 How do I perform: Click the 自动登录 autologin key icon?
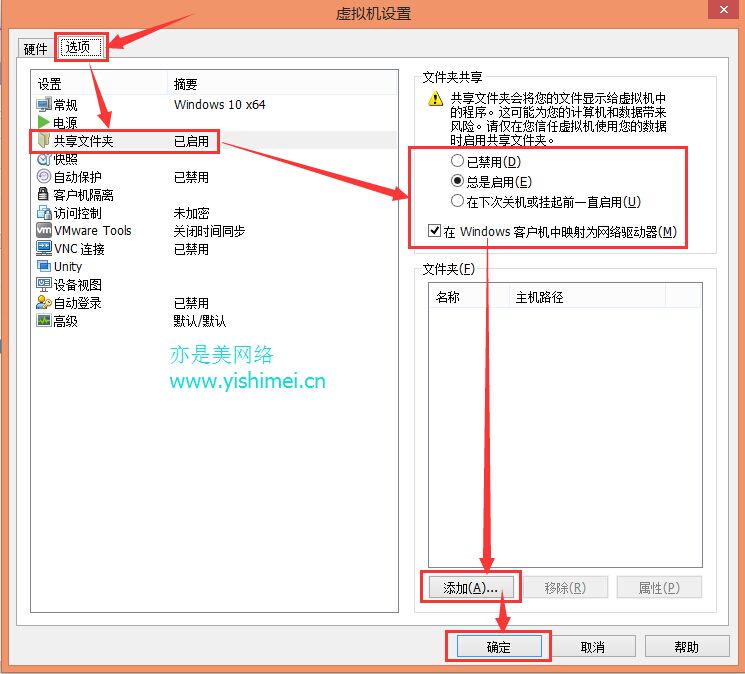pos(44,302)
